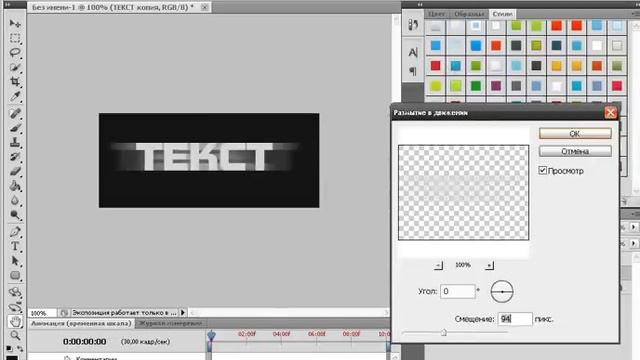The image size is (640, 360).
Task: Select the Без имени-1 document tab
Action: [x=113, y=7]
